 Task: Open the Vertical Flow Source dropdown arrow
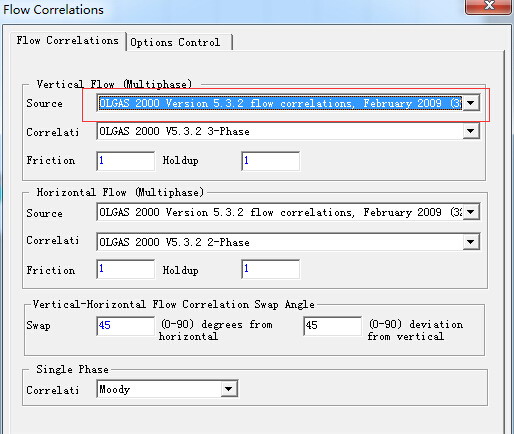pos(471,103)
